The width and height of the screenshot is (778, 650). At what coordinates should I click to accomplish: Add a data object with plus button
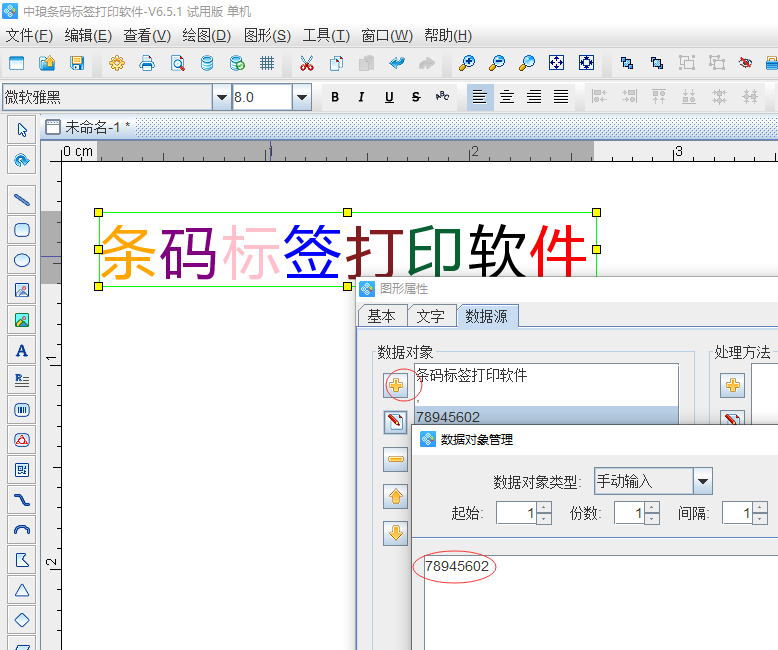[395, 385]
